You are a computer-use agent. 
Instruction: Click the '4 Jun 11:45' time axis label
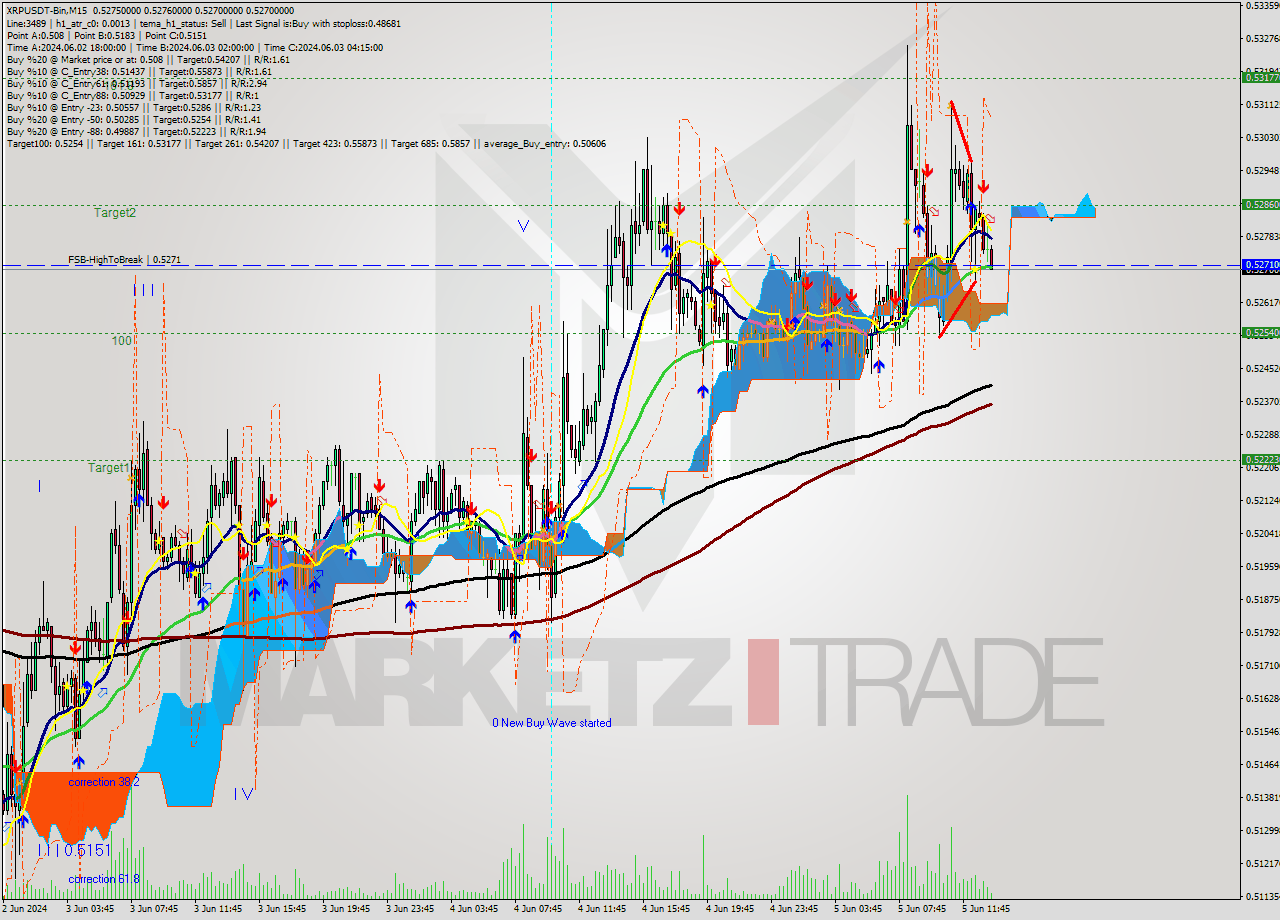click(601, 909)
